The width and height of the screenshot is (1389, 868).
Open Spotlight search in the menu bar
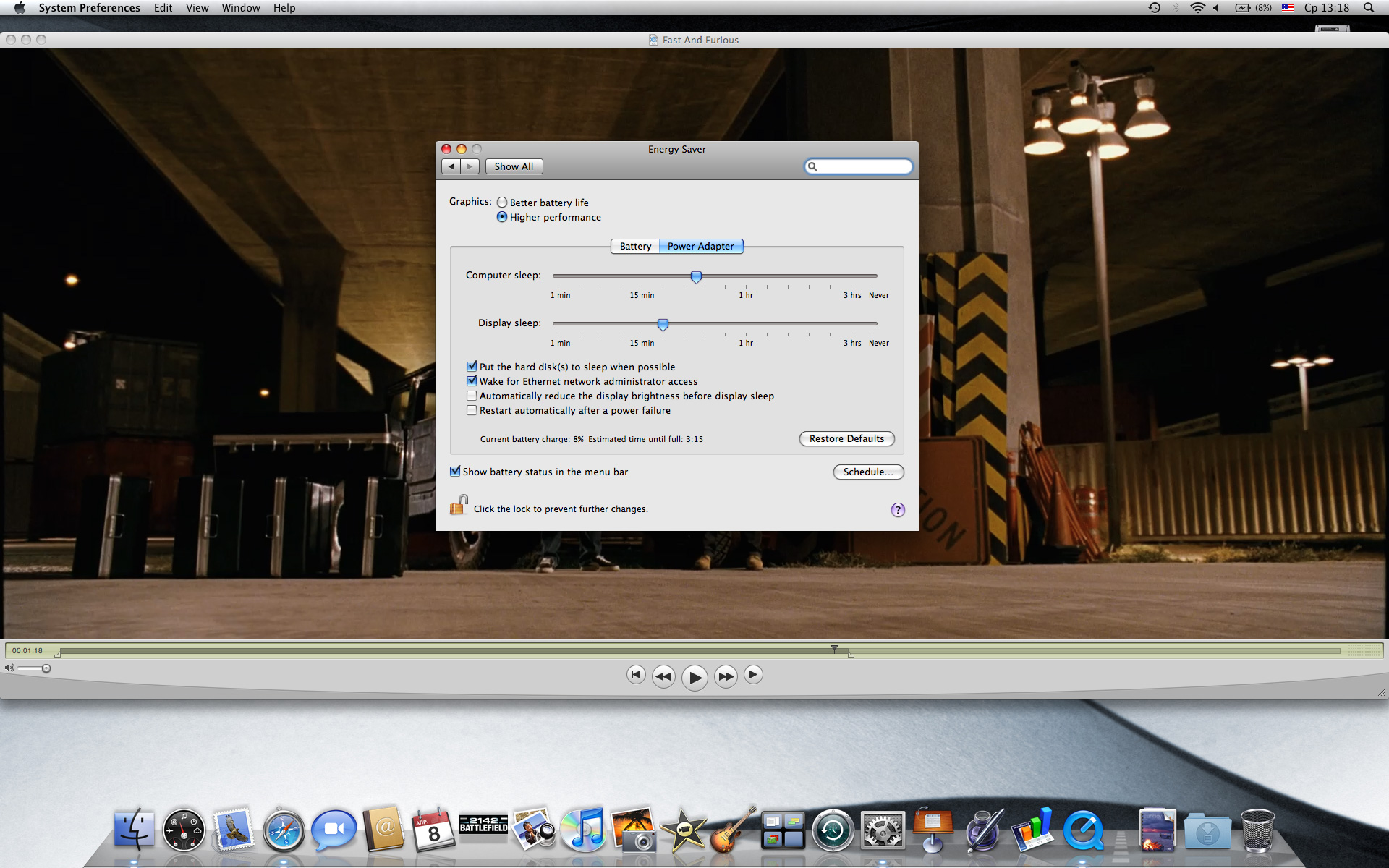pos(1369,7)
